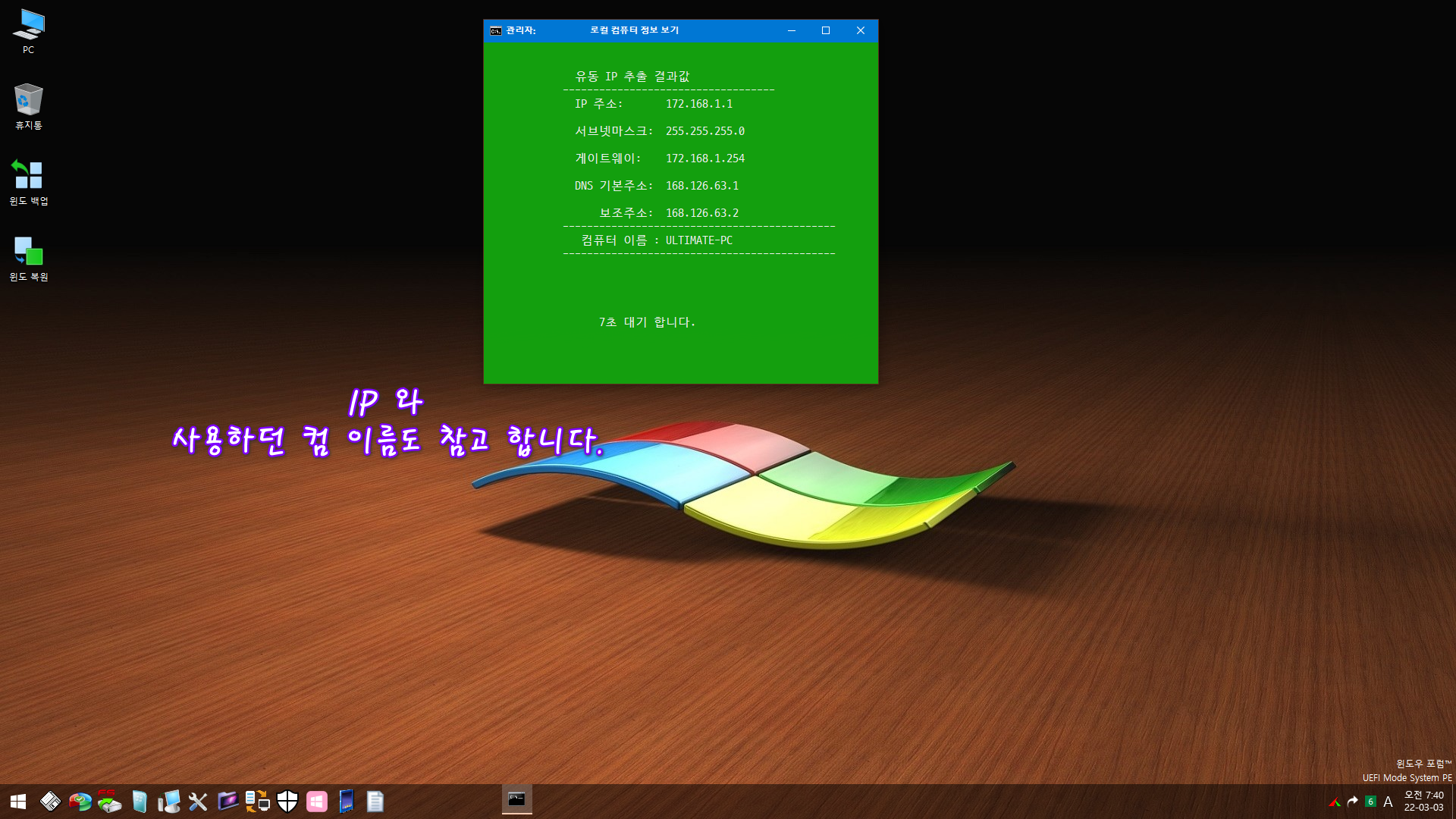Click the show desktop strip at taskbar end
1456x819 pixels.
click(1453, 802)
